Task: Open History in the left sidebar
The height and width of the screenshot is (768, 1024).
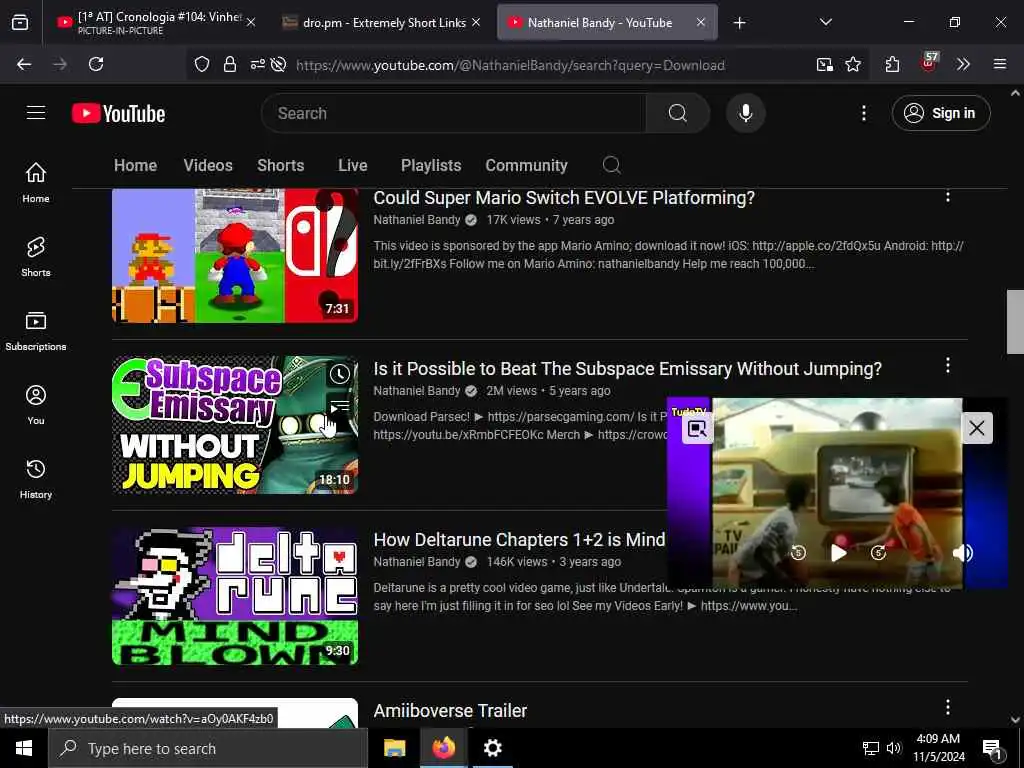Action: [x=36, y=478]
